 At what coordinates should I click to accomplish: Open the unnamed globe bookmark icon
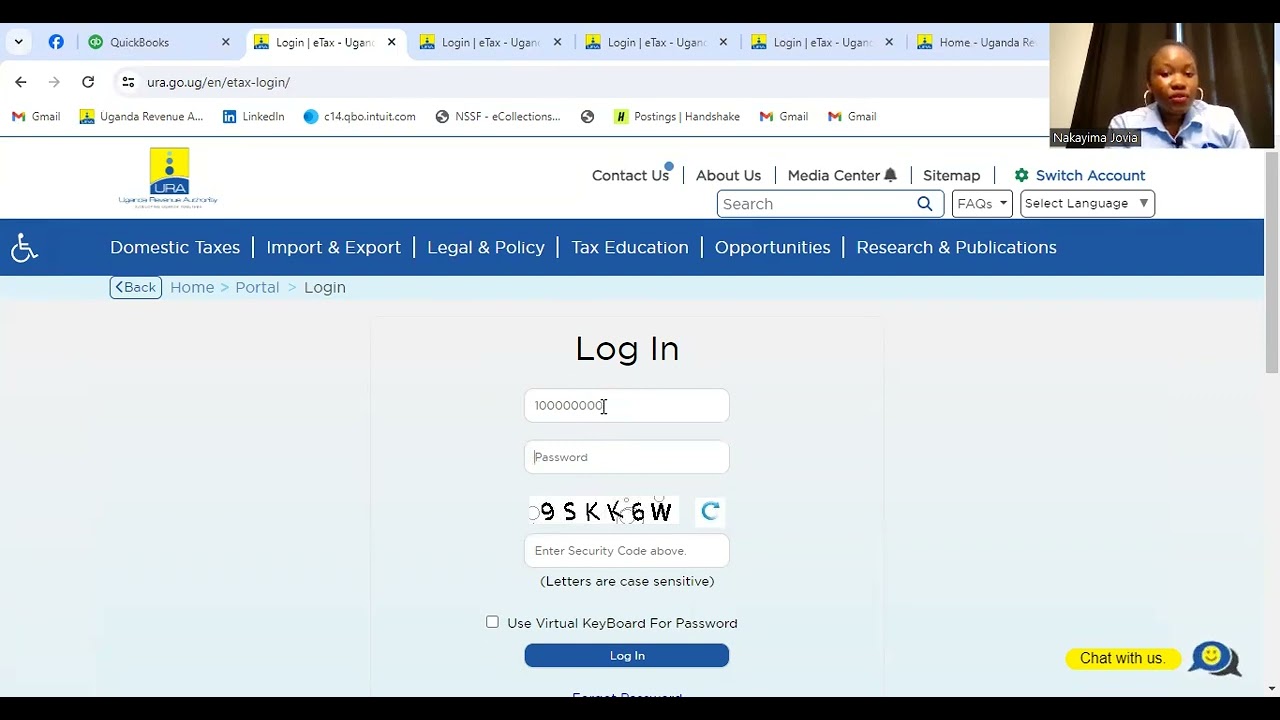(x=587, y=117)
